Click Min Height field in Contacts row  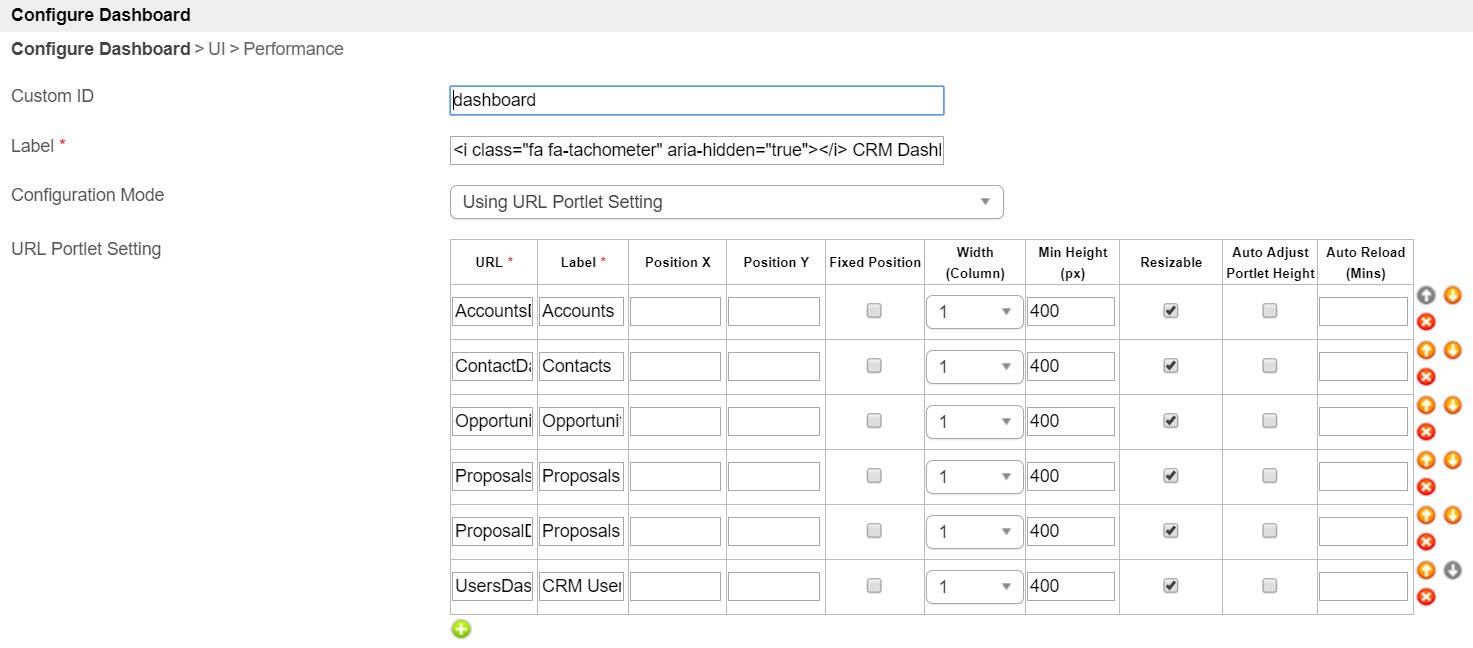click(x=1070, y=367)
